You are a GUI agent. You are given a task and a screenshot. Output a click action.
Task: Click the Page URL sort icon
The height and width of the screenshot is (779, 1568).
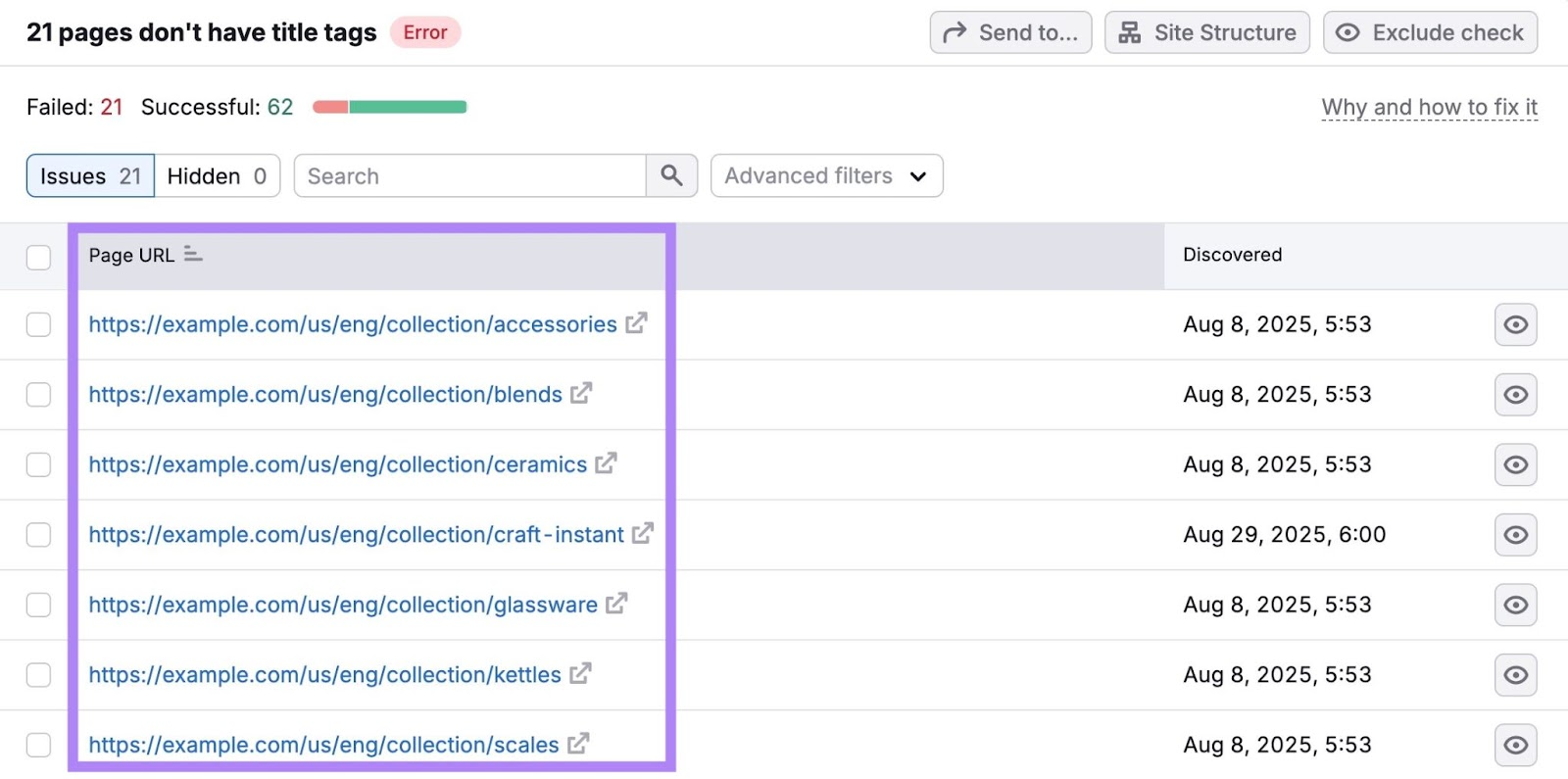pos(193,255)
